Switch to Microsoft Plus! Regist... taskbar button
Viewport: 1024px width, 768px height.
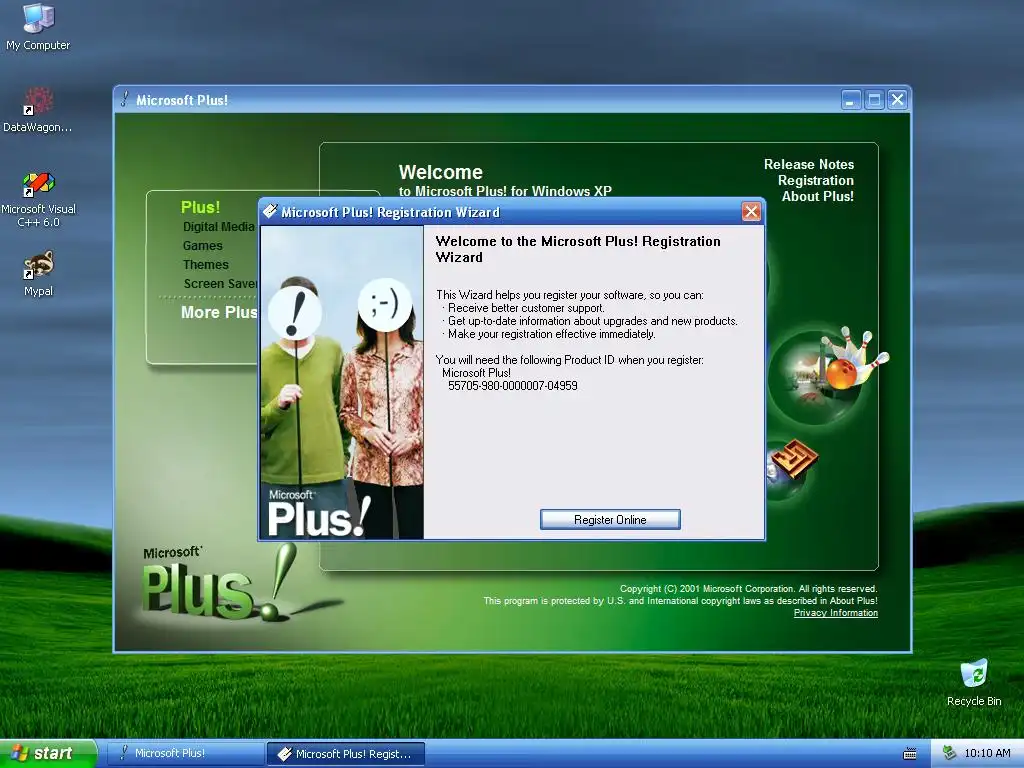coord(346,754)
